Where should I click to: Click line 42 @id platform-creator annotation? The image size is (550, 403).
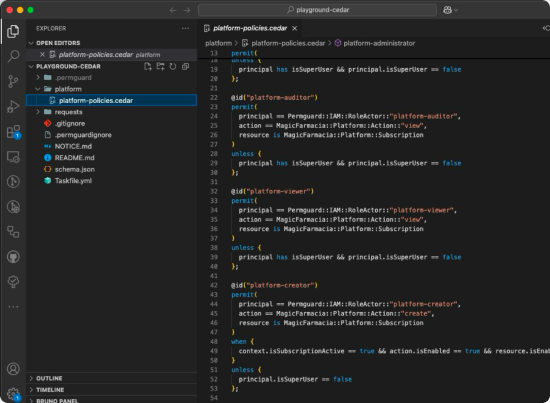pos(274,285)
